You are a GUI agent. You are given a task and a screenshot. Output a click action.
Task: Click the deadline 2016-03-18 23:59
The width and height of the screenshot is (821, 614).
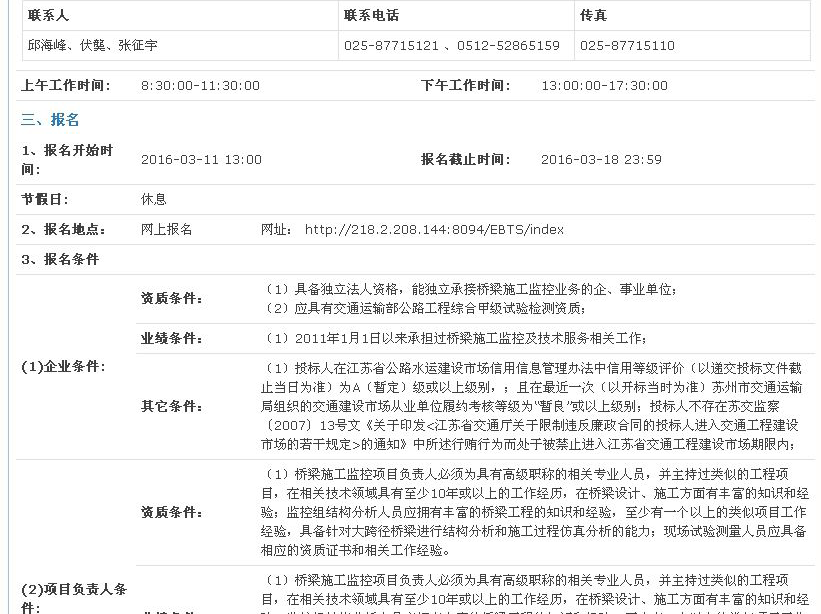pyautogui.click(x=601, y=159)
